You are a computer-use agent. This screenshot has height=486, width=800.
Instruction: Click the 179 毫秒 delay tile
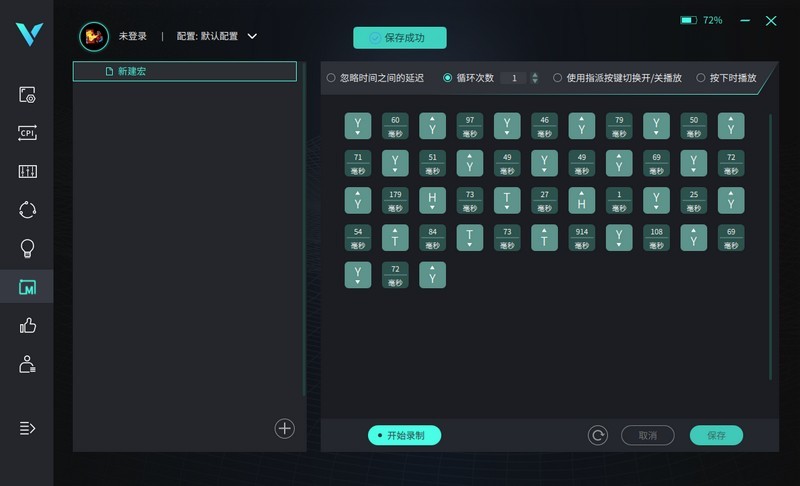[x=395, y=200]
